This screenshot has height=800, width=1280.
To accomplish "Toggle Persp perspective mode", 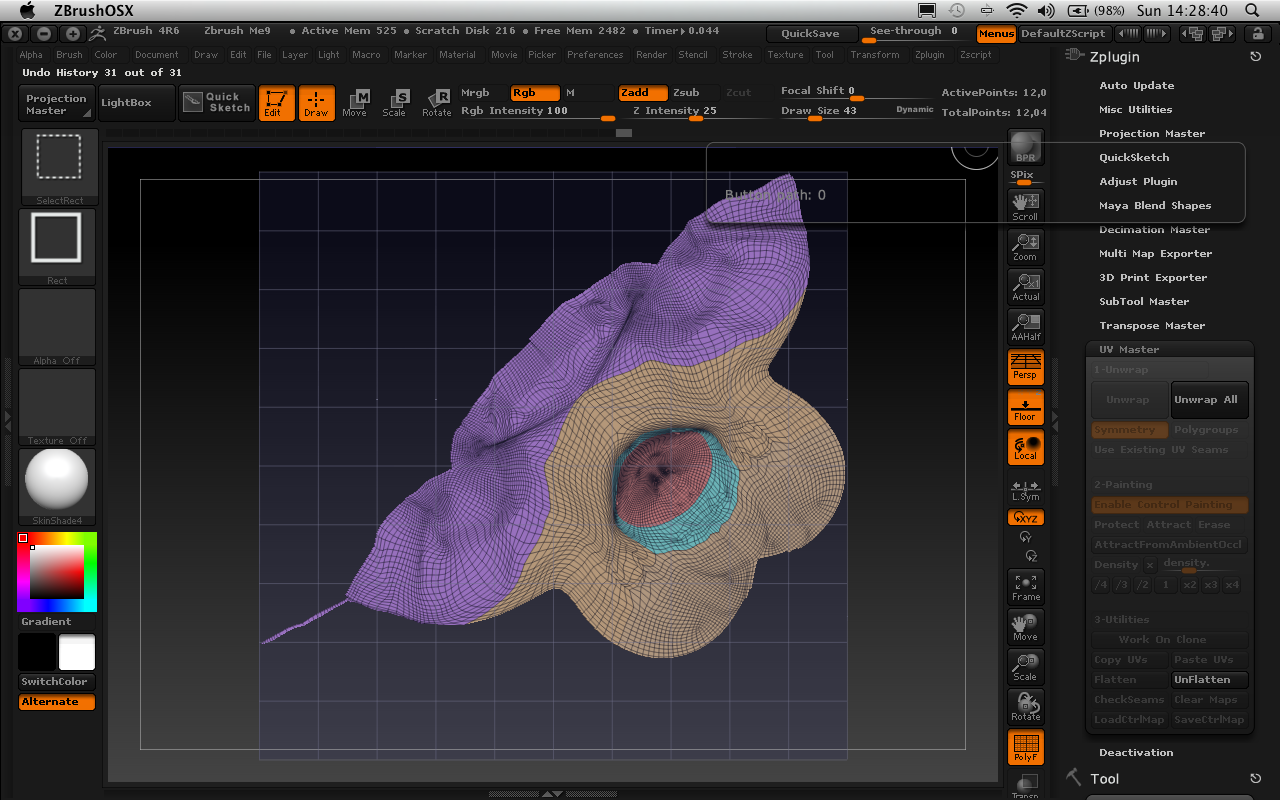I will pos(1025,366).
